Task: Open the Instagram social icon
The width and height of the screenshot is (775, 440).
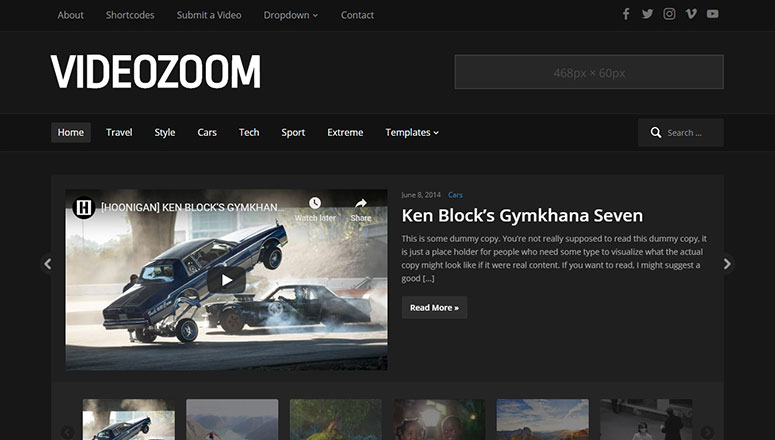Action: [x=669, y=14]
